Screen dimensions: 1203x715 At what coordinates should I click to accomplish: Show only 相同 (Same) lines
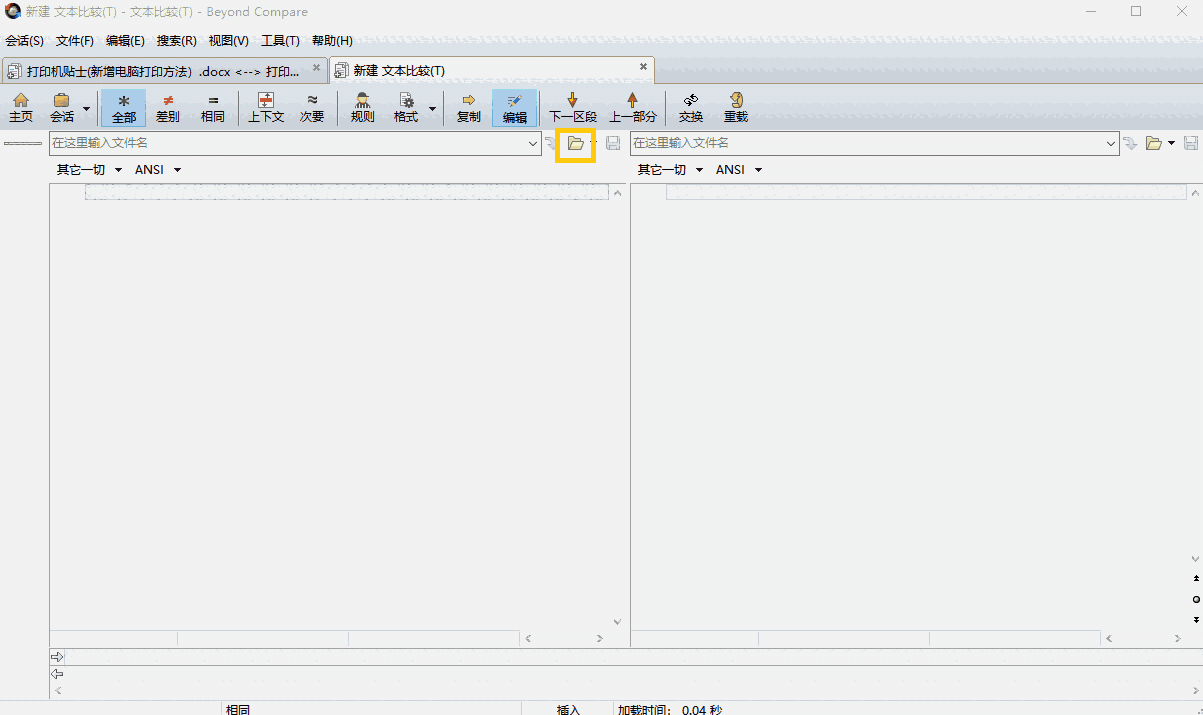(213, 107)
